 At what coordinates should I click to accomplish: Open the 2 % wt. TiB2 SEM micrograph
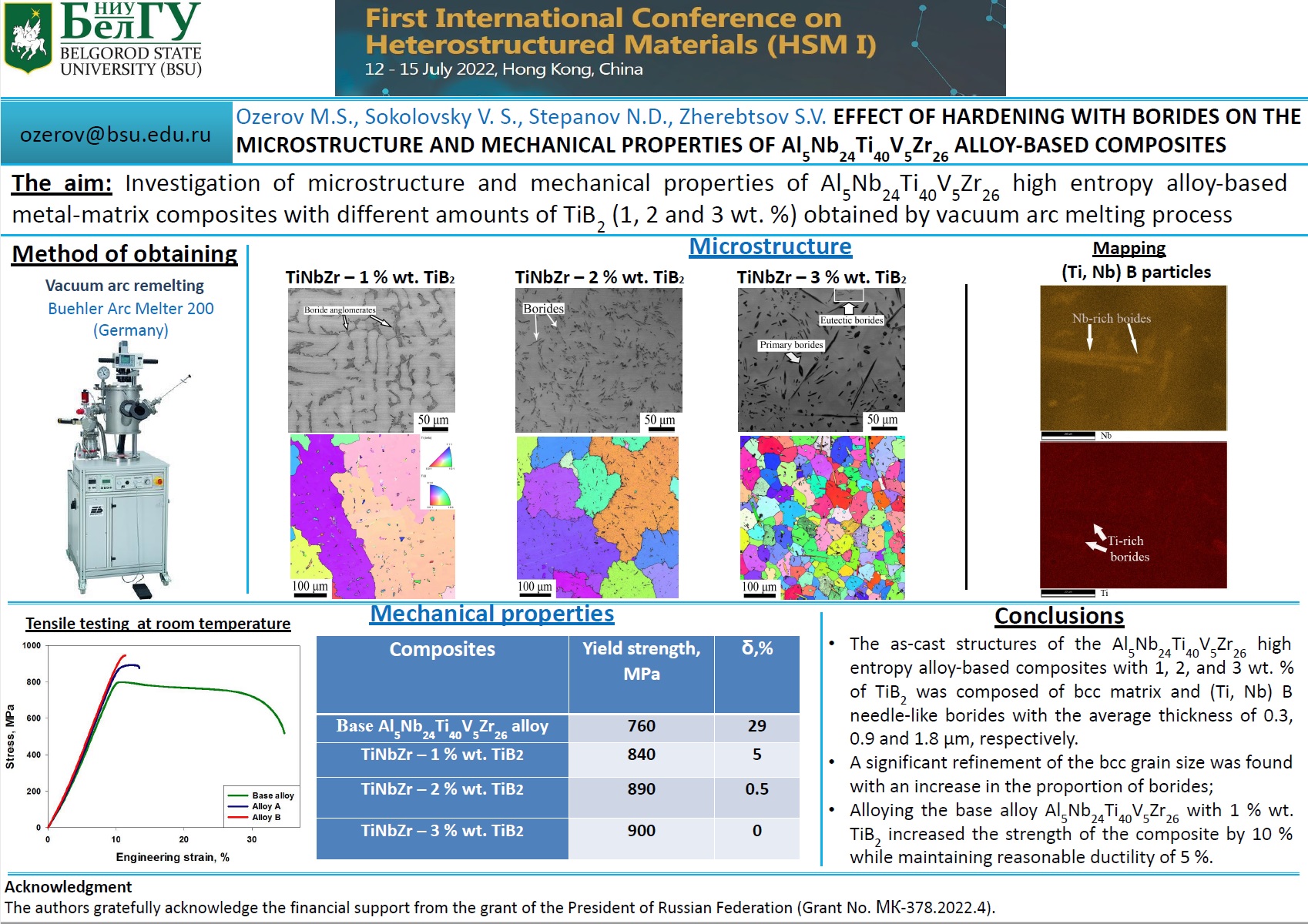598,360
